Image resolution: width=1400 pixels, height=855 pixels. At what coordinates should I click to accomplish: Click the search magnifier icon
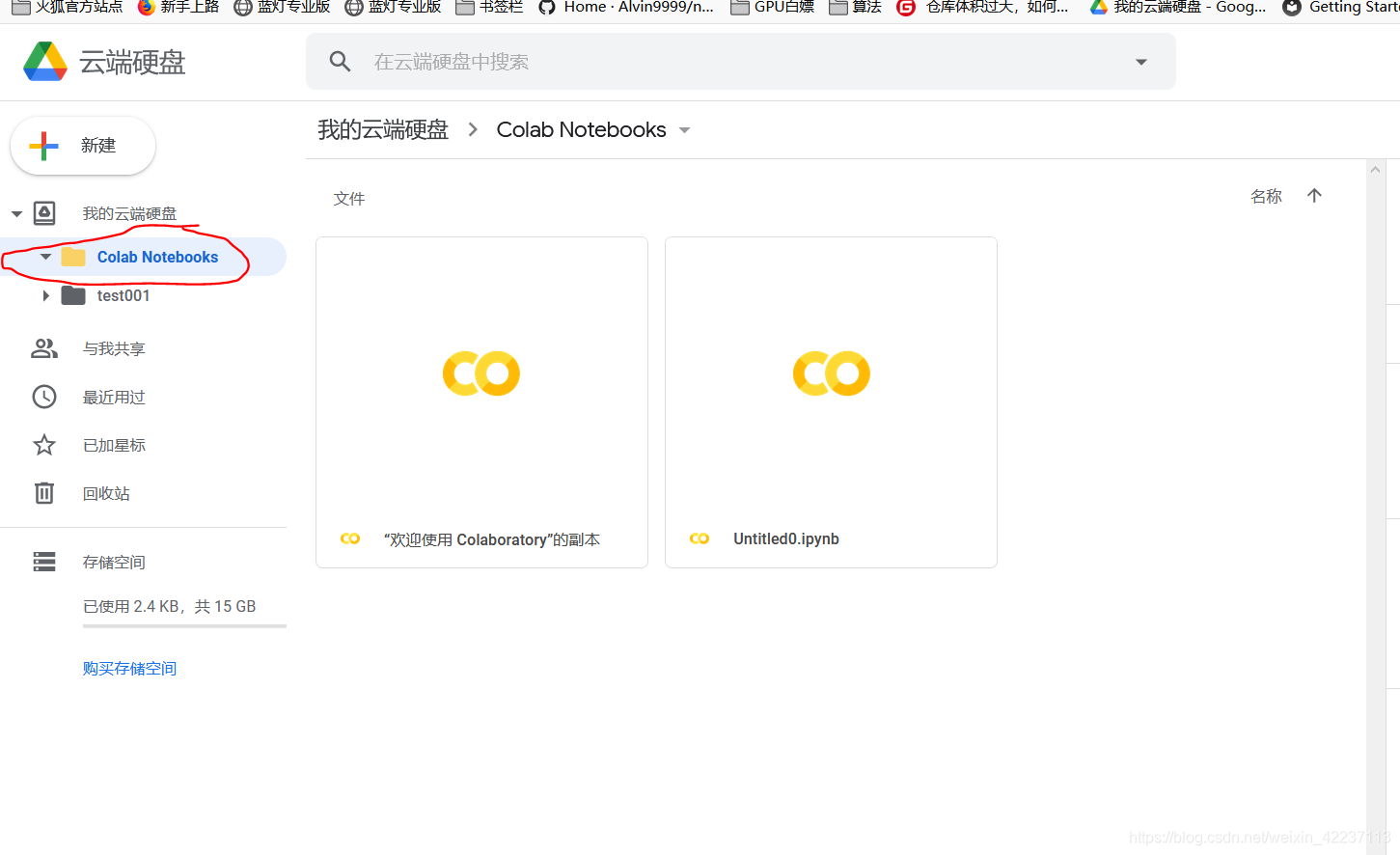click(340, 62)
